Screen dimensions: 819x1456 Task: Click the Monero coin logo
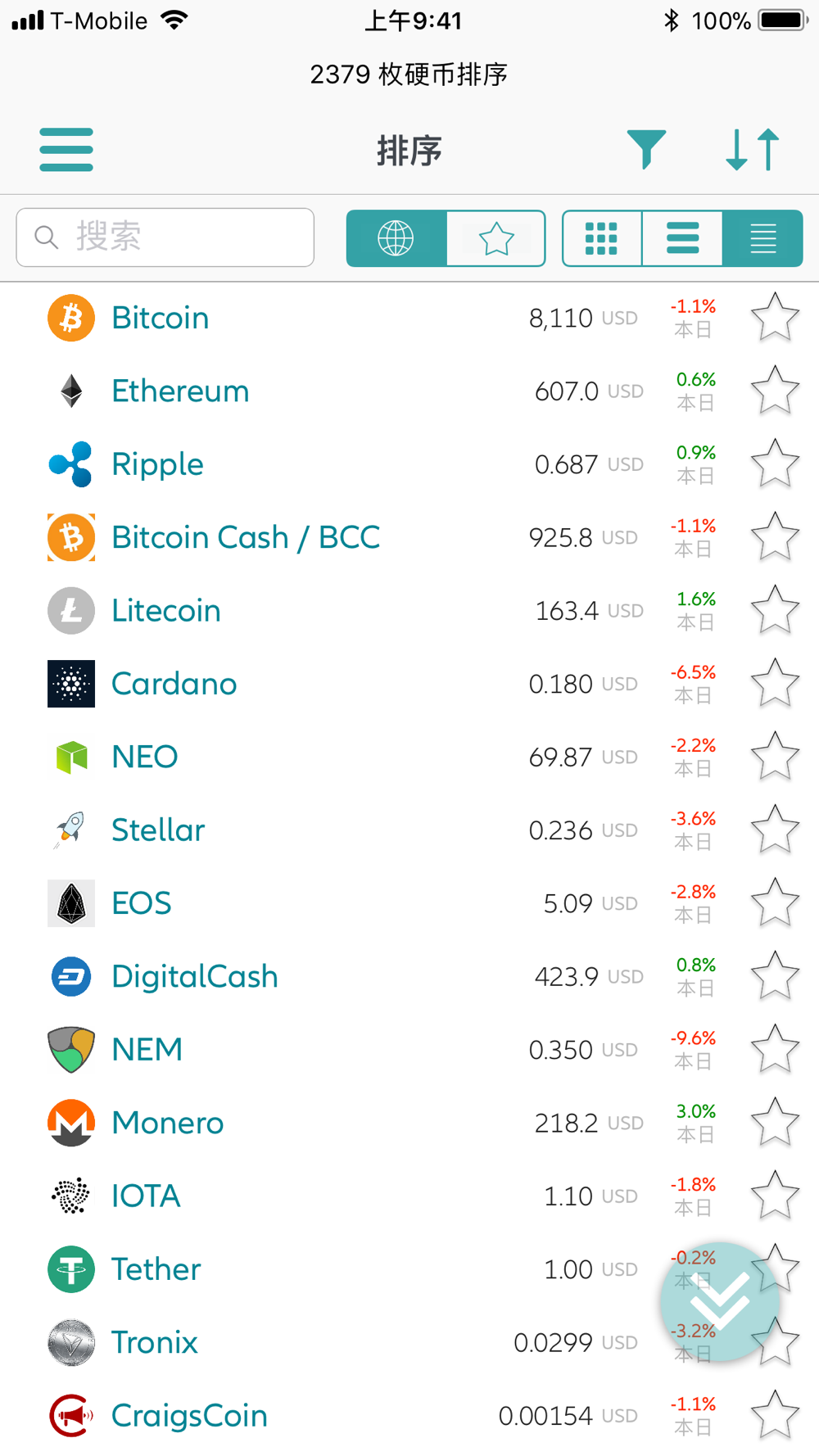pyautogui.click(x=71, y=1123)
